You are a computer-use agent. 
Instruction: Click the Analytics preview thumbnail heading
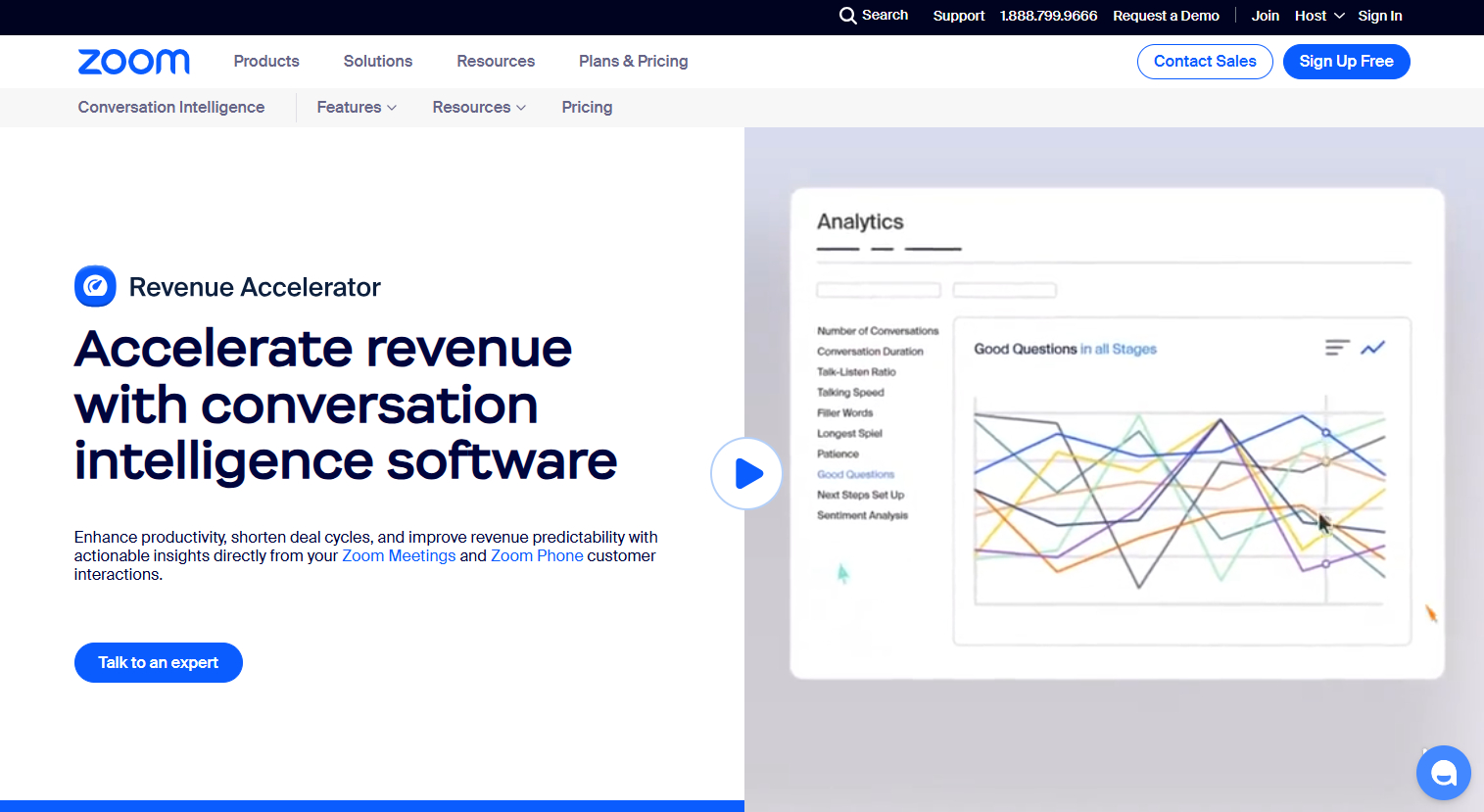tap(860, 221)
